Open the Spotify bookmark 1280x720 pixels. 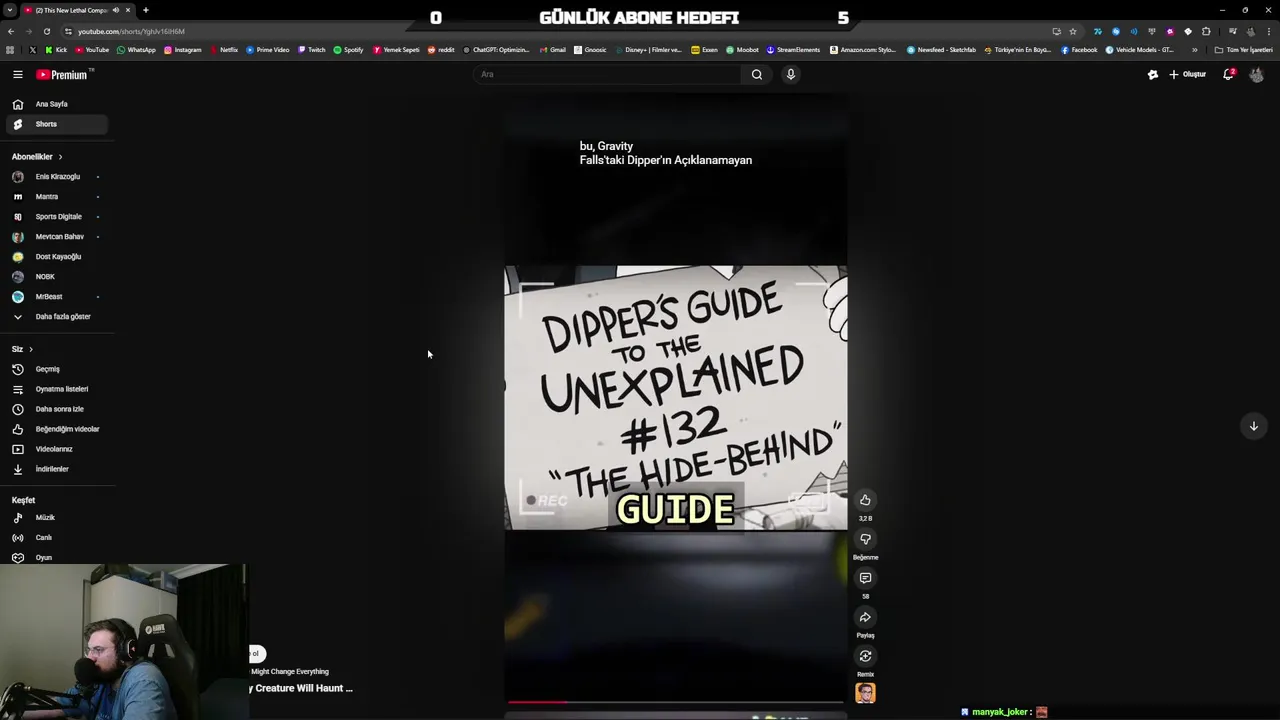[348, 50]
